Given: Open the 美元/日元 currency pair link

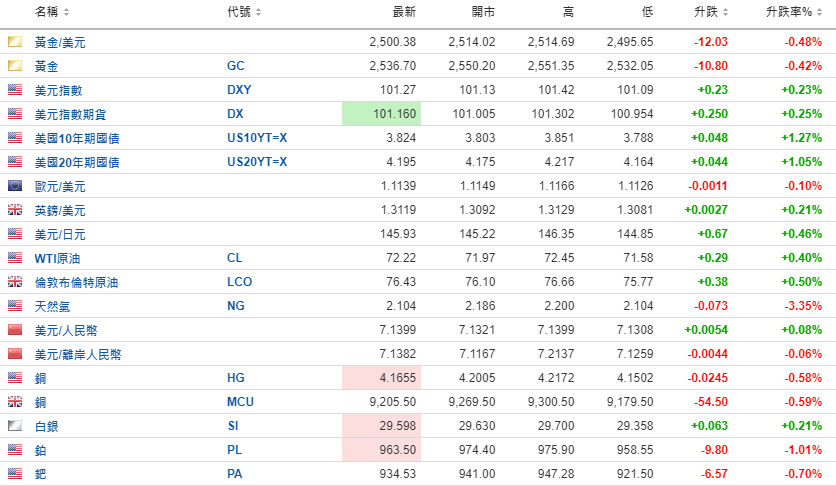Looking at the screenshot, I should pyautogui.click(x=60, y=234).
